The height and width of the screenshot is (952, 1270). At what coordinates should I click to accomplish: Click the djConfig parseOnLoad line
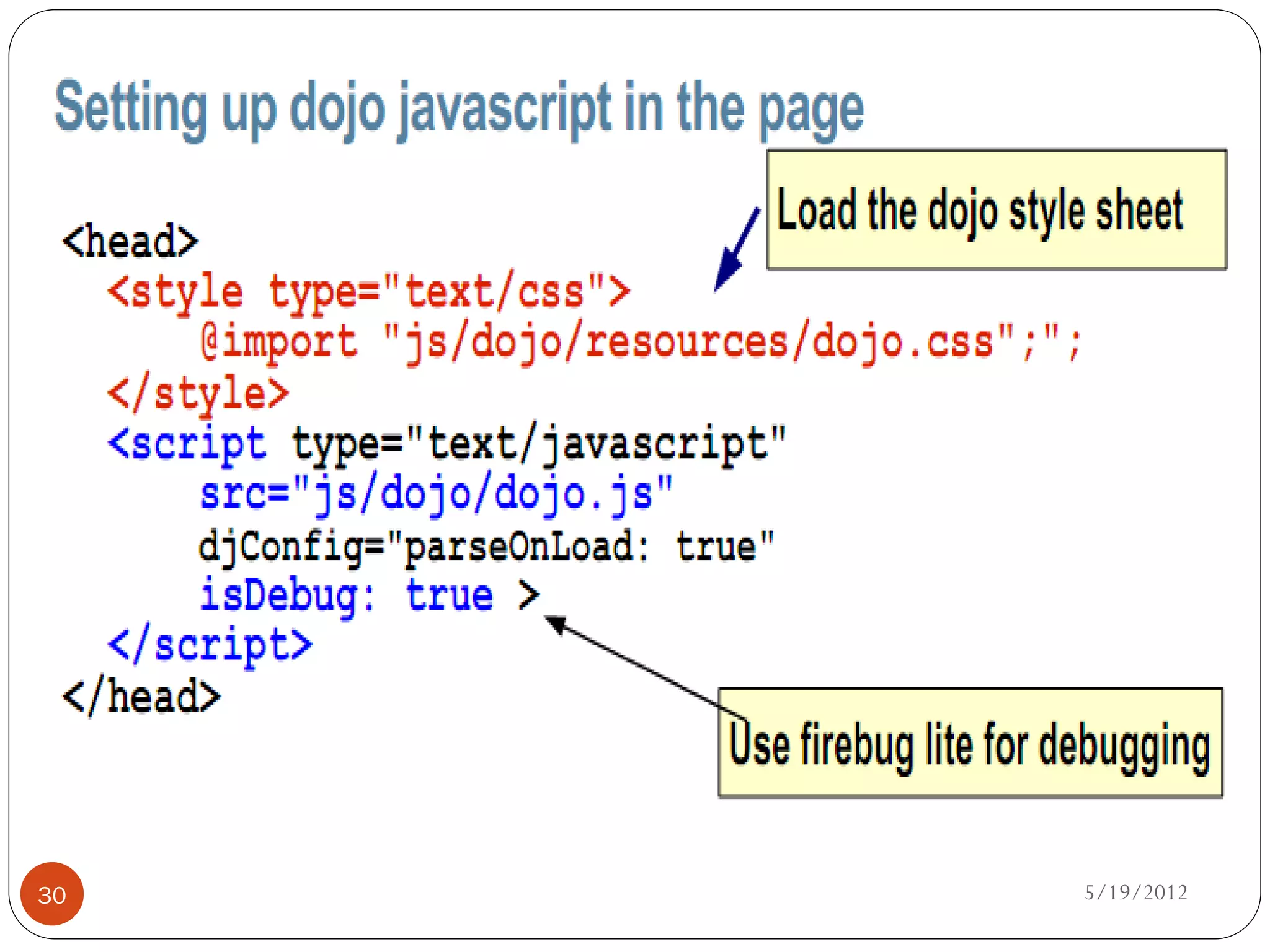pos(486,547)
